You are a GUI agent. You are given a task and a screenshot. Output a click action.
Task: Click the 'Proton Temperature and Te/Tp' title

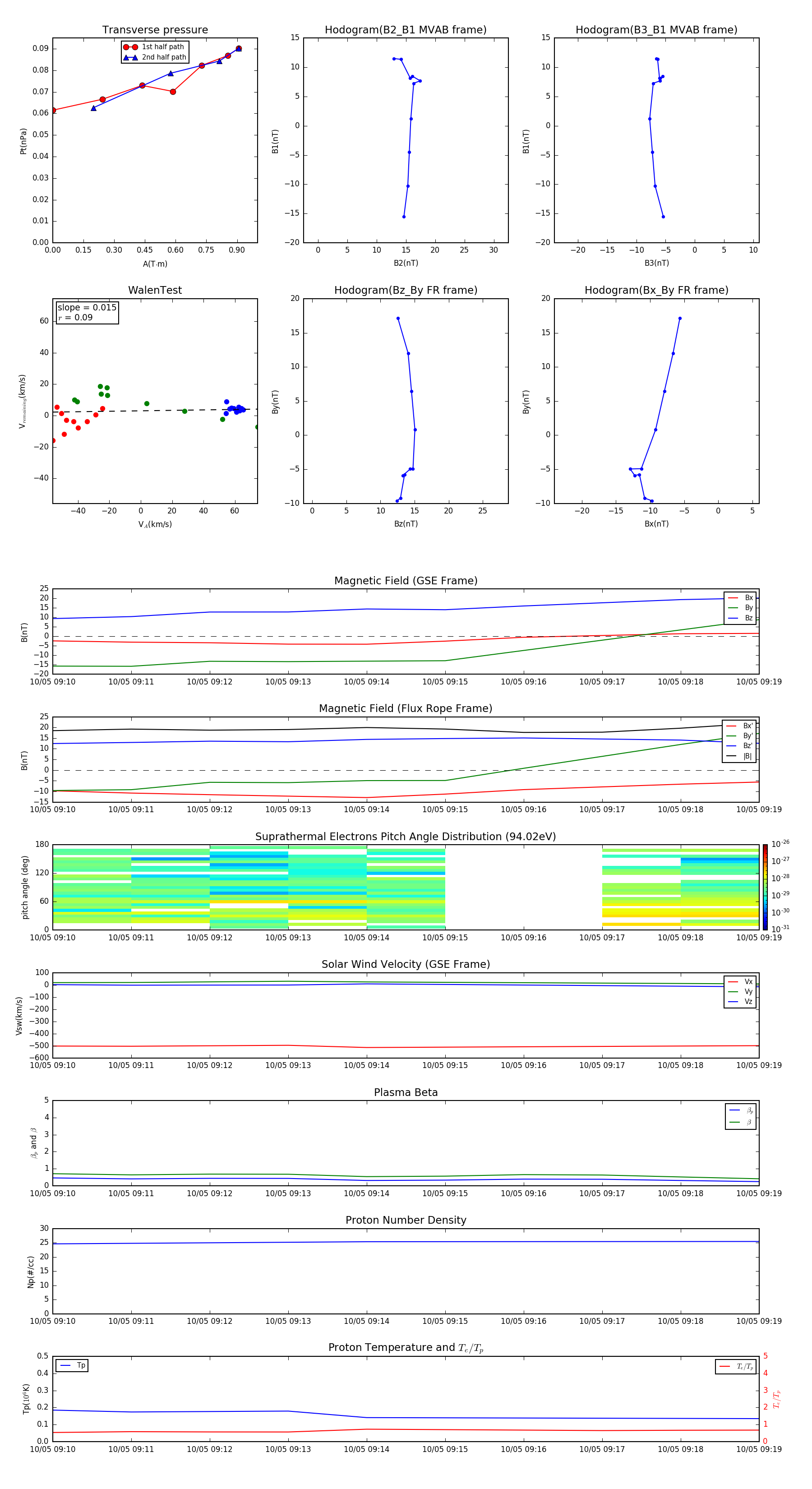(406, 1348)
